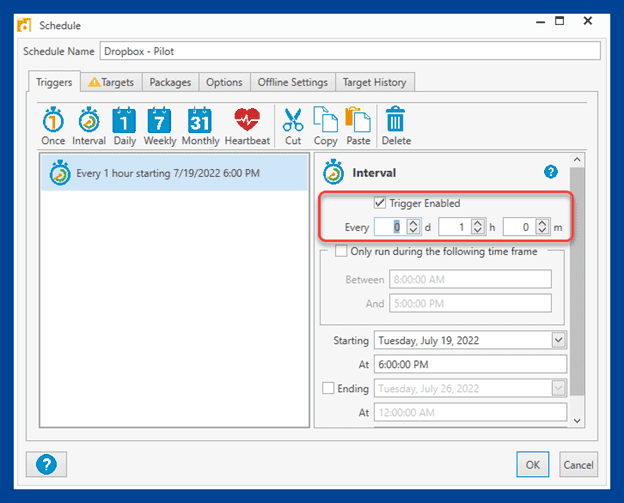Click the Schedule app icon in title bar

pos(24,25)
